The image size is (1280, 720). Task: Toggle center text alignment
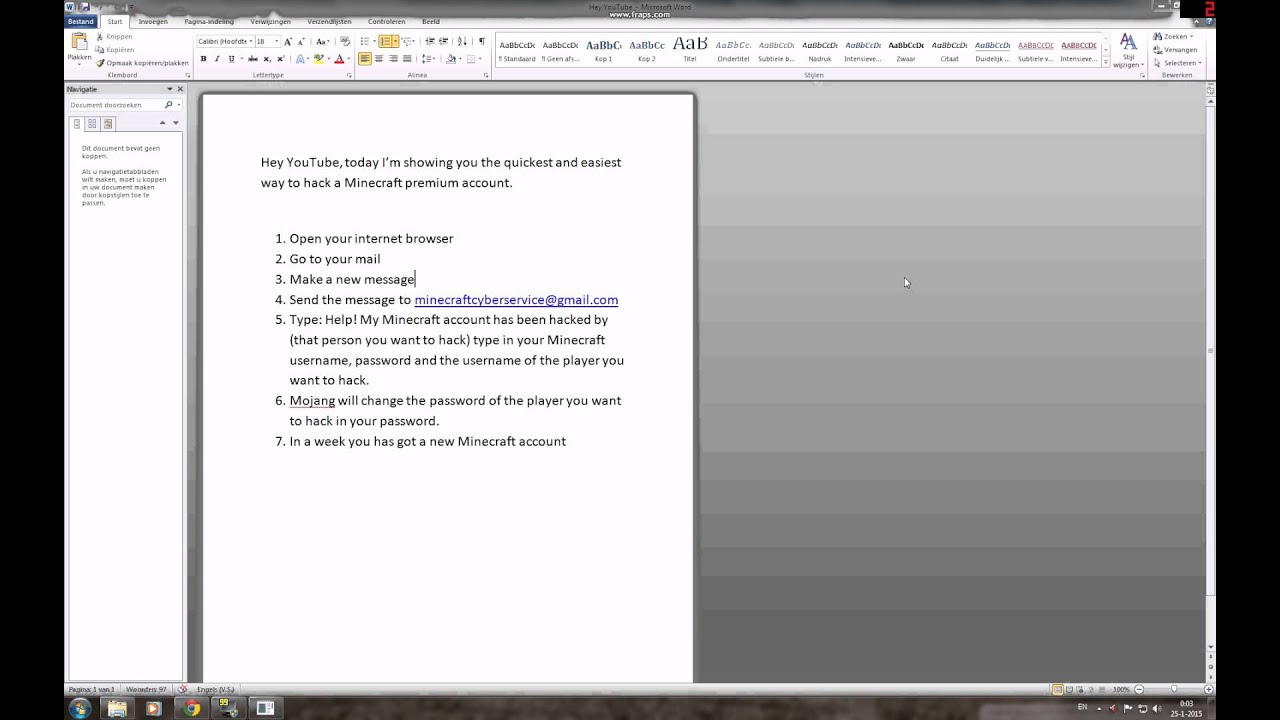[379, 59]
